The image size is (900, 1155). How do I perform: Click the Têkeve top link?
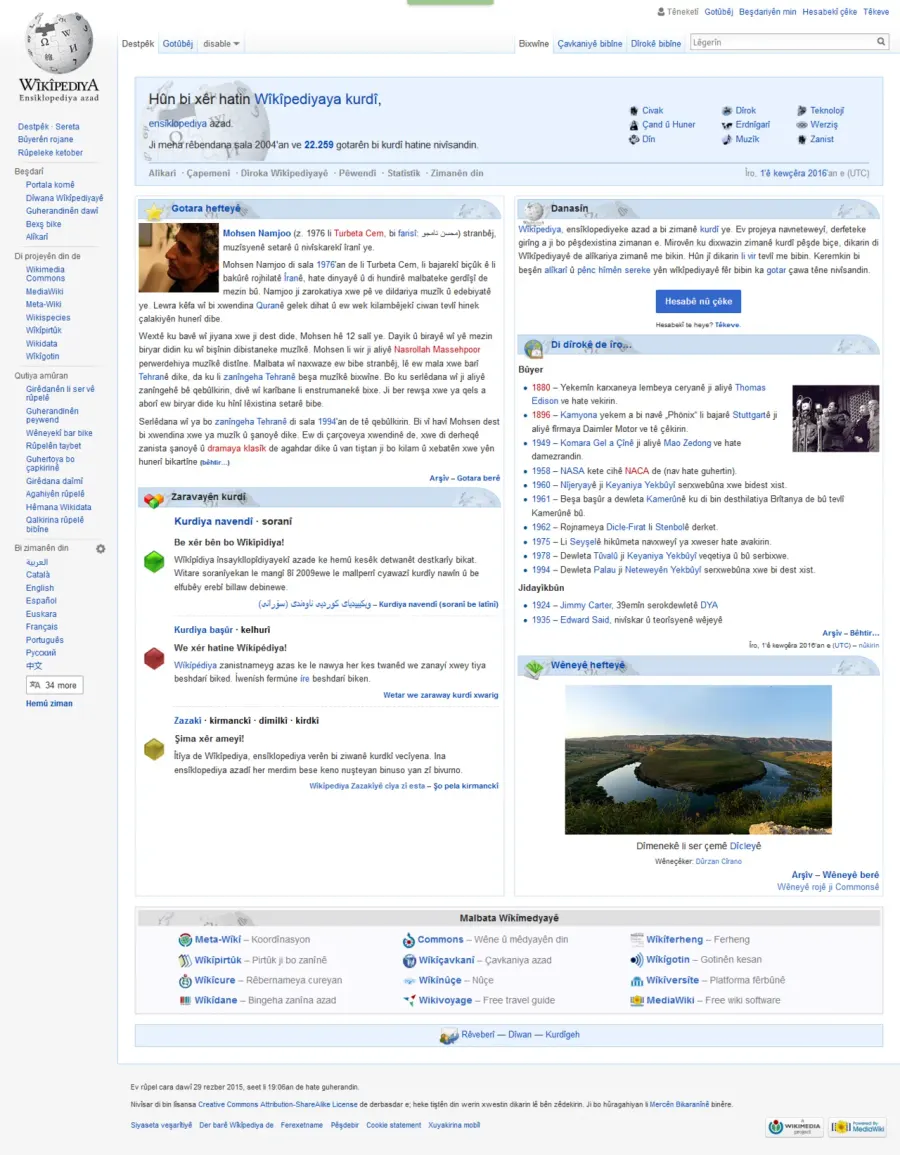(876, 12)
